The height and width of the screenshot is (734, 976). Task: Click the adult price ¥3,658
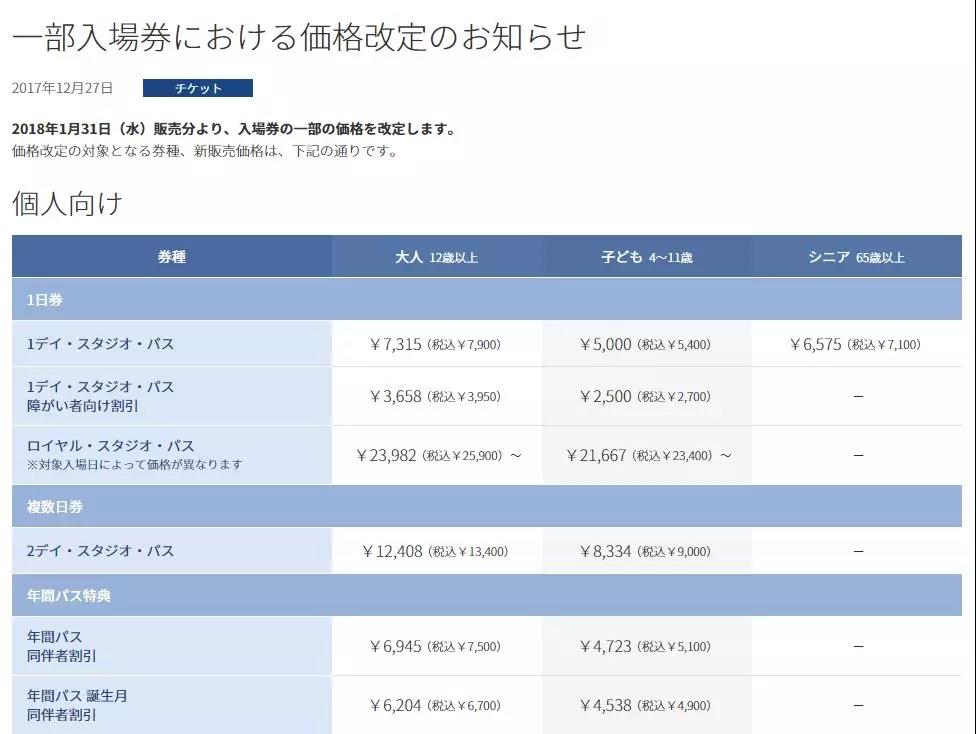435,397
